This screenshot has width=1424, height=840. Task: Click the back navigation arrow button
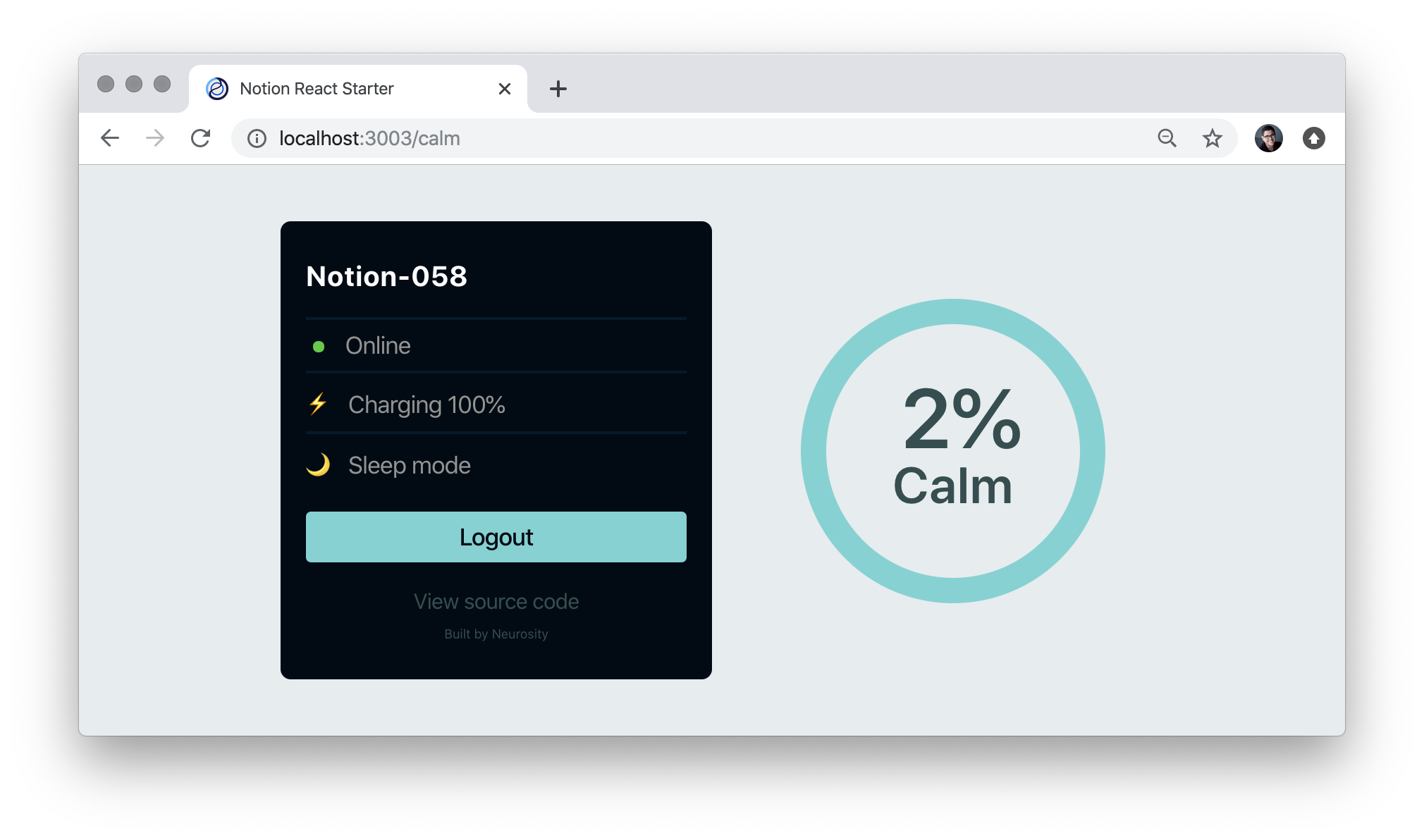[111, 138]
